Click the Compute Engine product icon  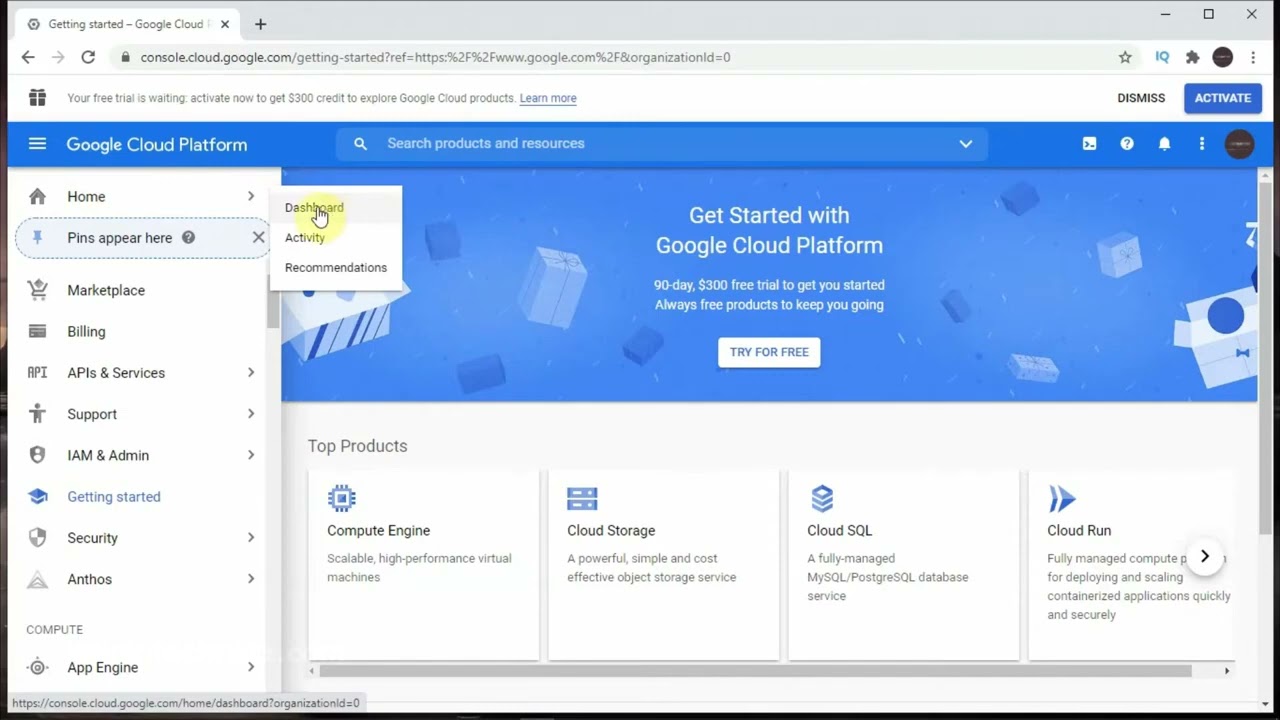[x=341, y=498]
